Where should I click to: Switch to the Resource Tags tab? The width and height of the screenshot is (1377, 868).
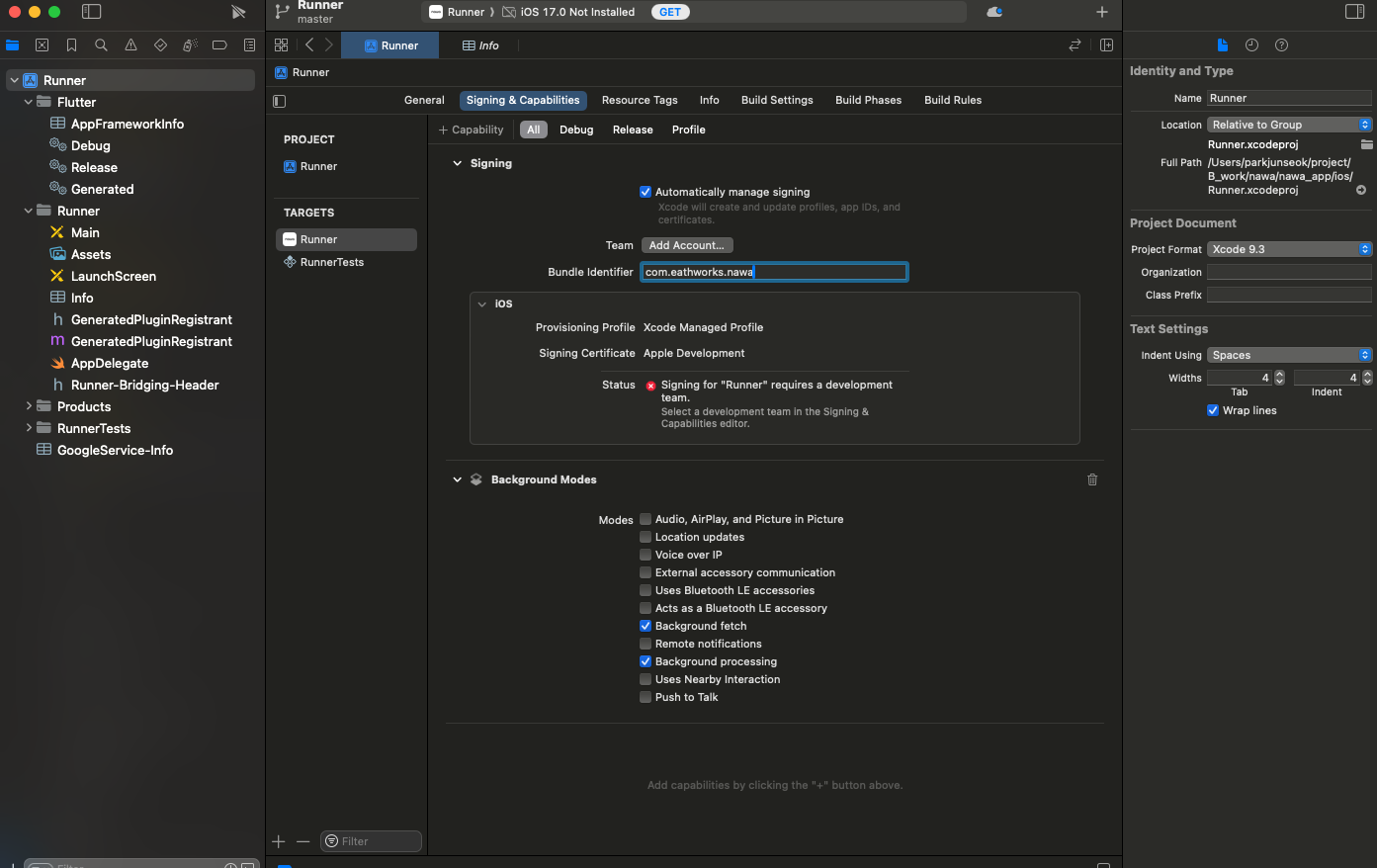(x=640, y=100)
